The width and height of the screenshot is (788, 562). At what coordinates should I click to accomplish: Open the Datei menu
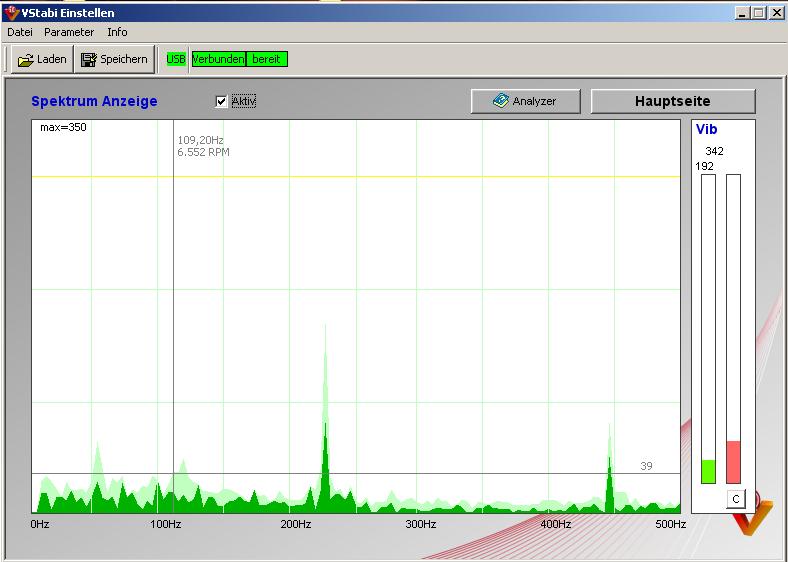[x=20, y=32]
